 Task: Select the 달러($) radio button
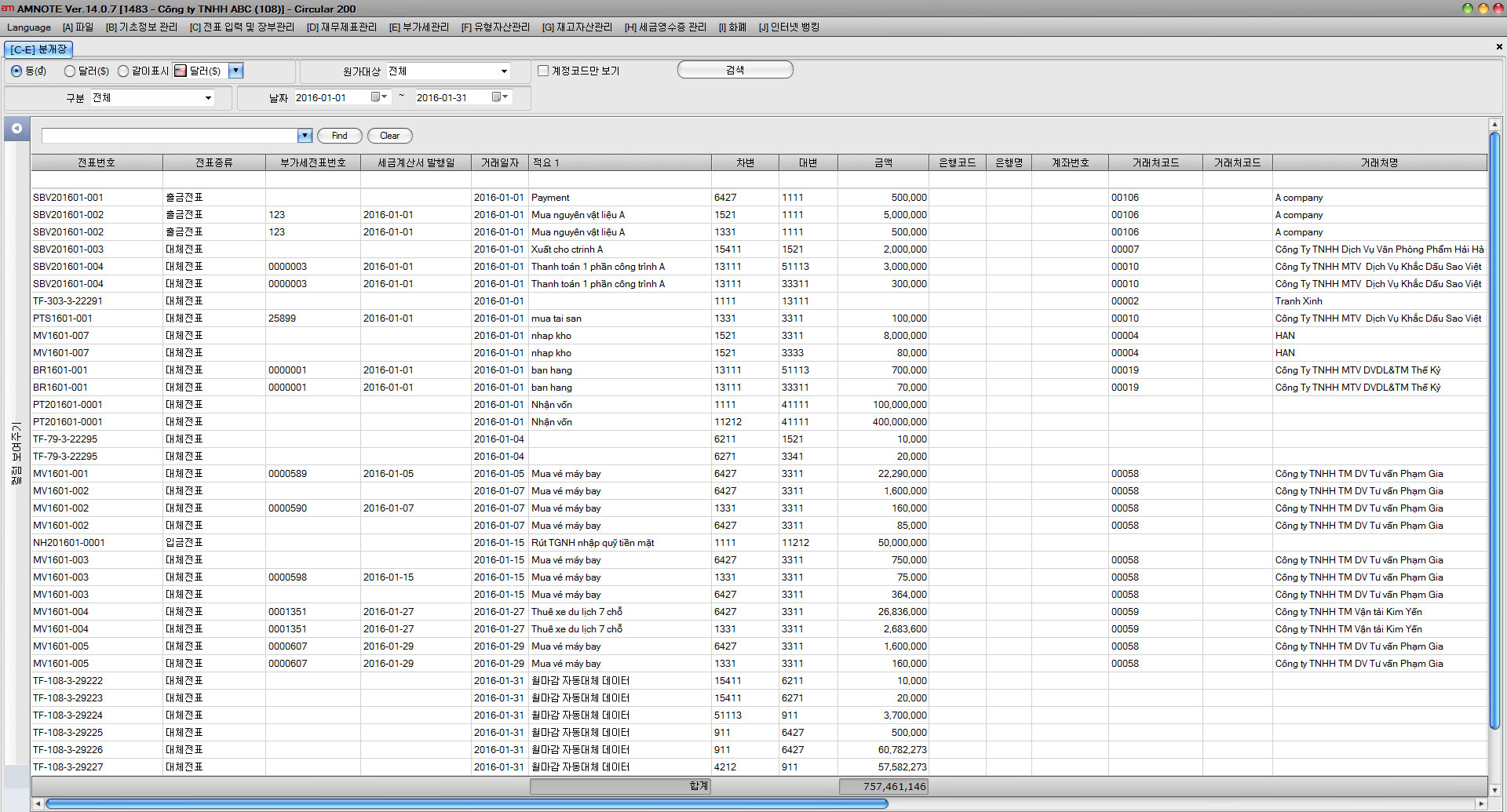pos(70,71)
